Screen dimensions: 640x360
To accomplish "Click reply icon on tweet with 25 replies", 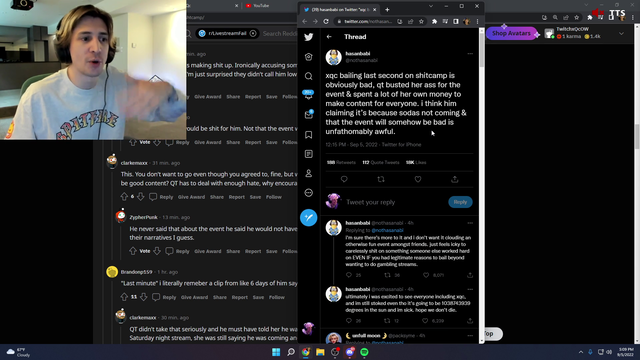I will [x=349, y=275].
